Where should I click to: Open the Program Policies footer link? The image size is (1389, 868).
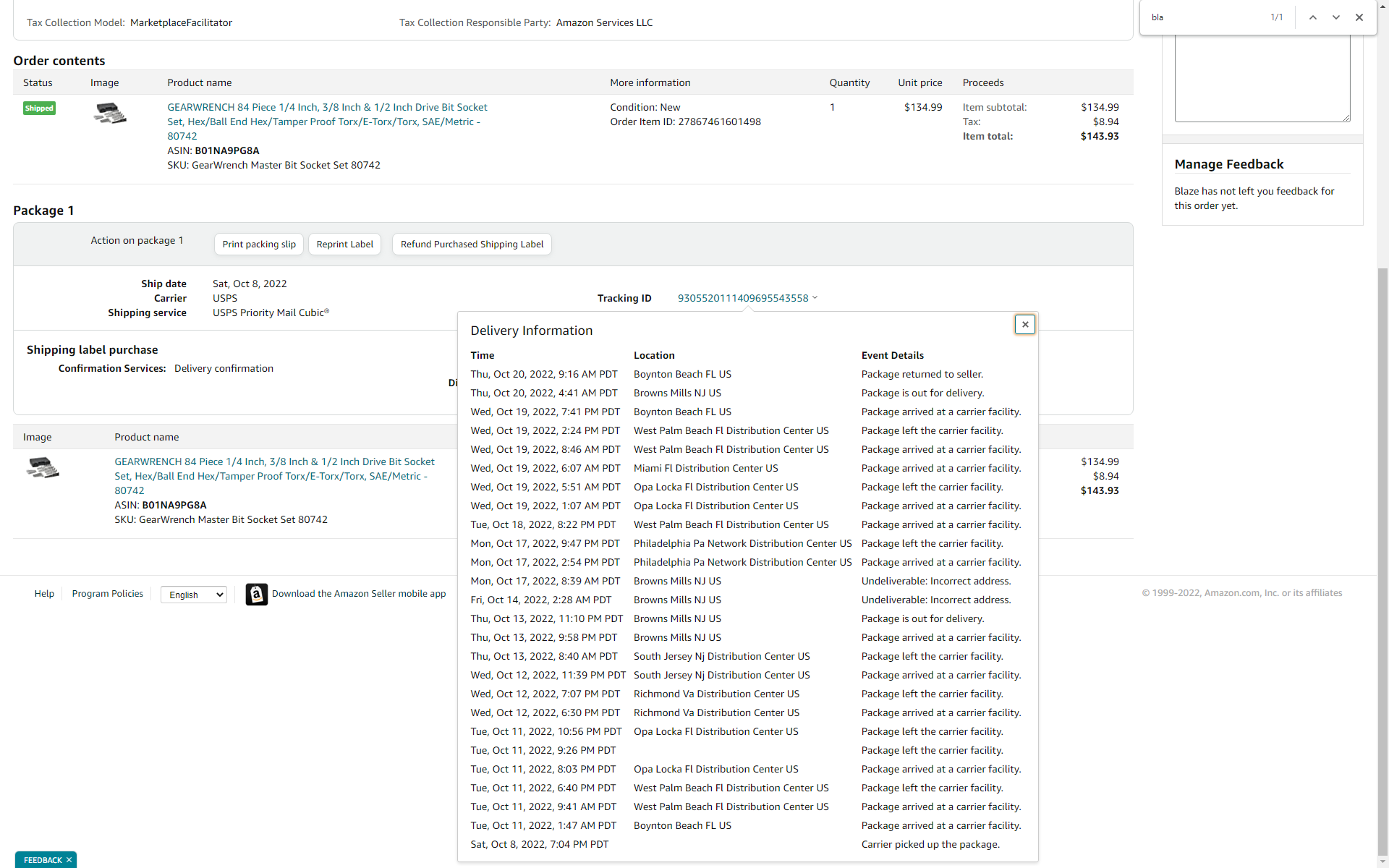pos(107,594)
